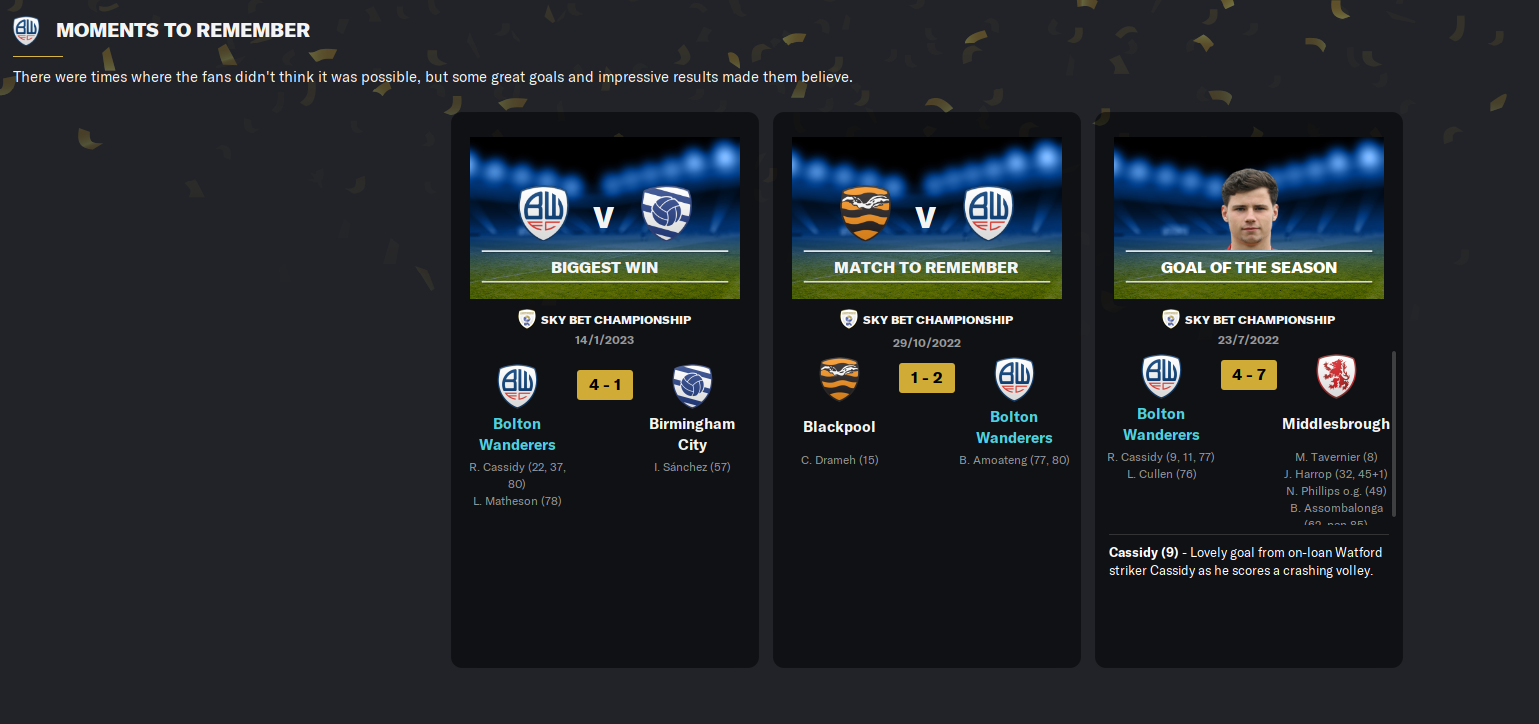The width and height of the screenshot is (1539, 724).
Task: Click Sky Bet Championship logo dated 14/1/2023
Action: [x=527, y=319]
